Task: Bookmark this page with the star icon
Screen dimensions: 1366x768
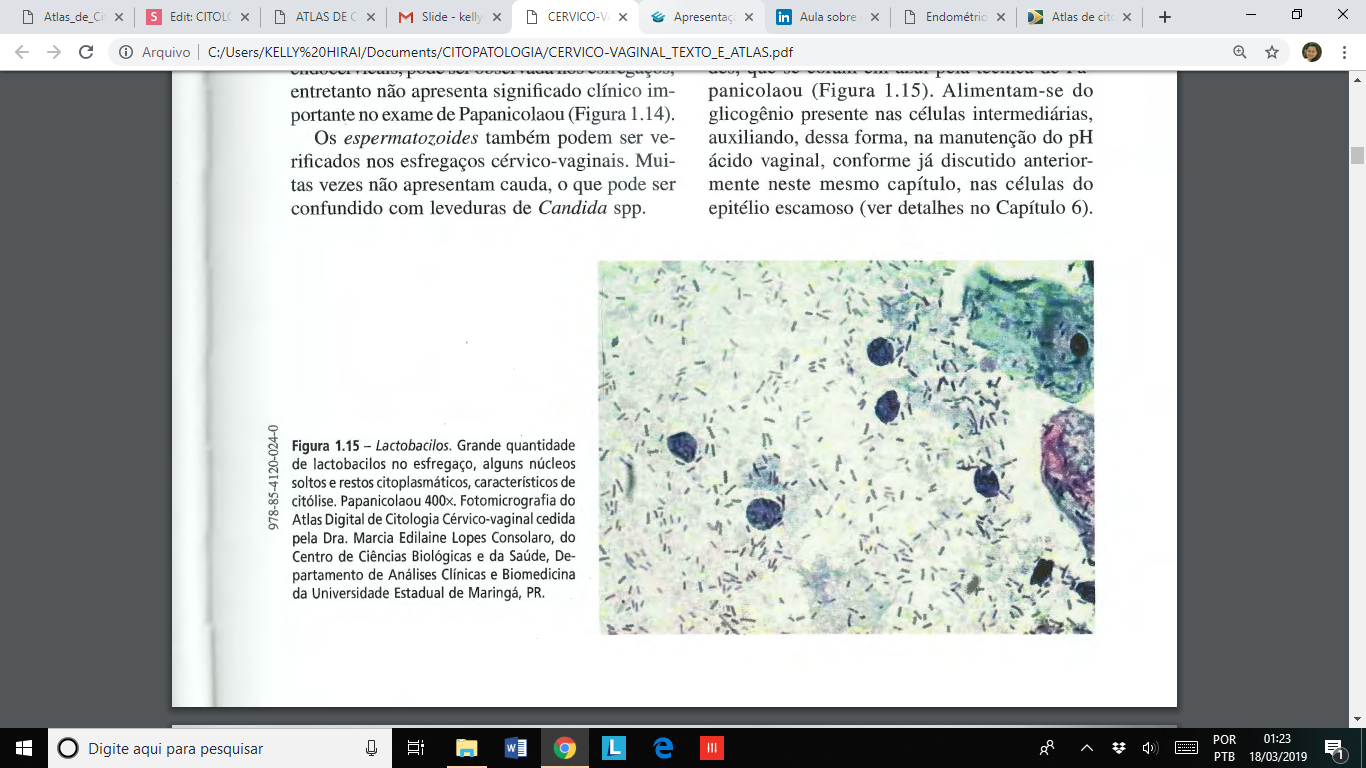Action: pyautogui.click(x=1272, y=52)
